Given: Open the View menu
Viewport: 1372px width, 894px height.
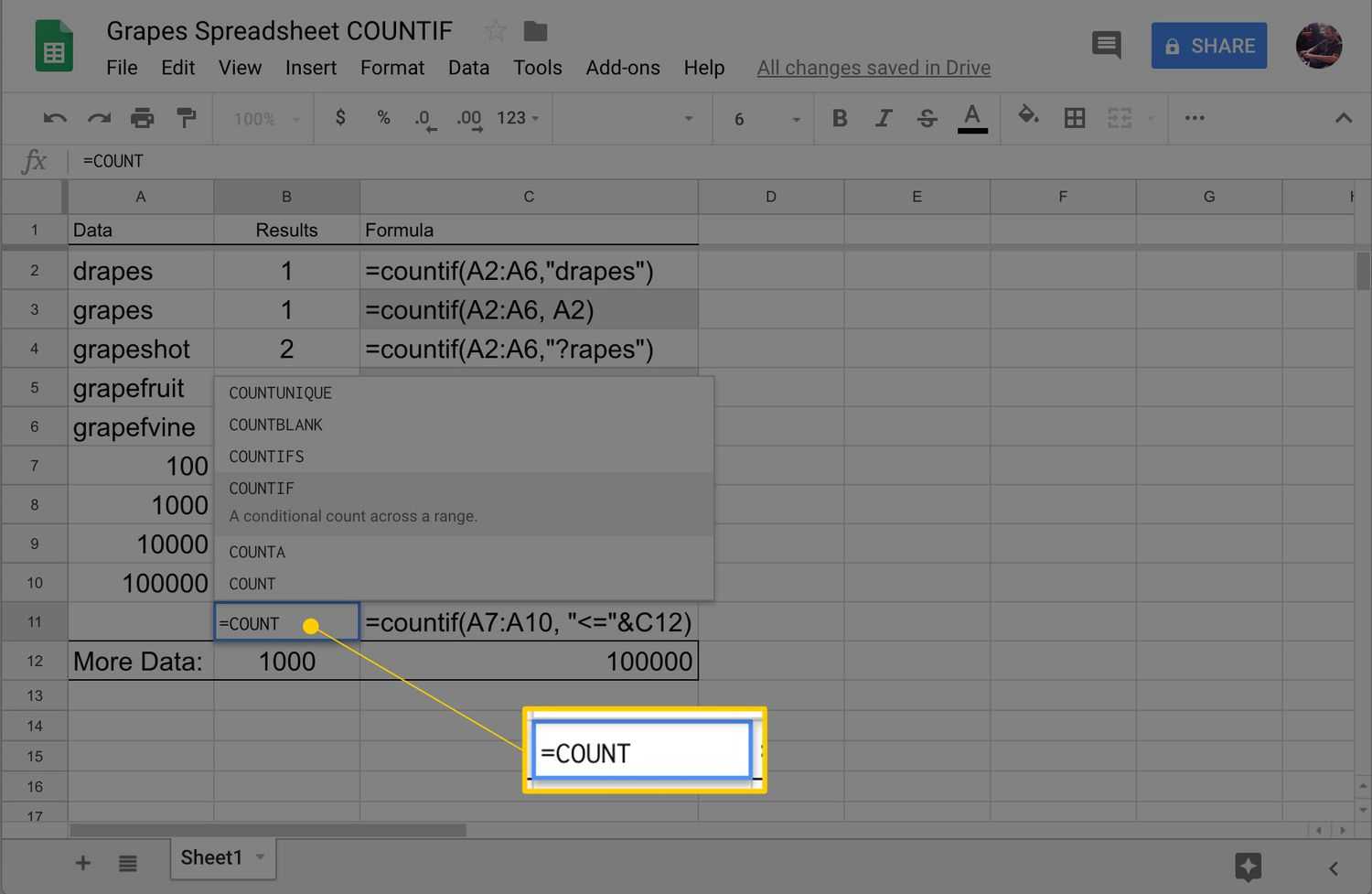Looking at the screenshot, I should [x=240, y=68].
